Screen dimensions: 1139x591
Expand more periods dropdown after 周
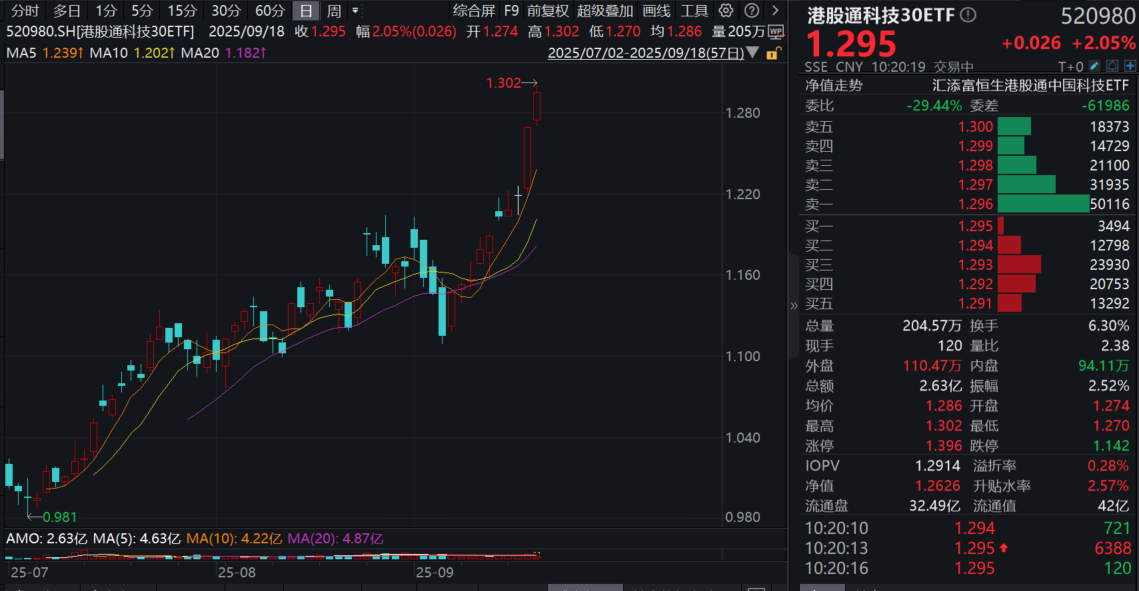(355, 11)
